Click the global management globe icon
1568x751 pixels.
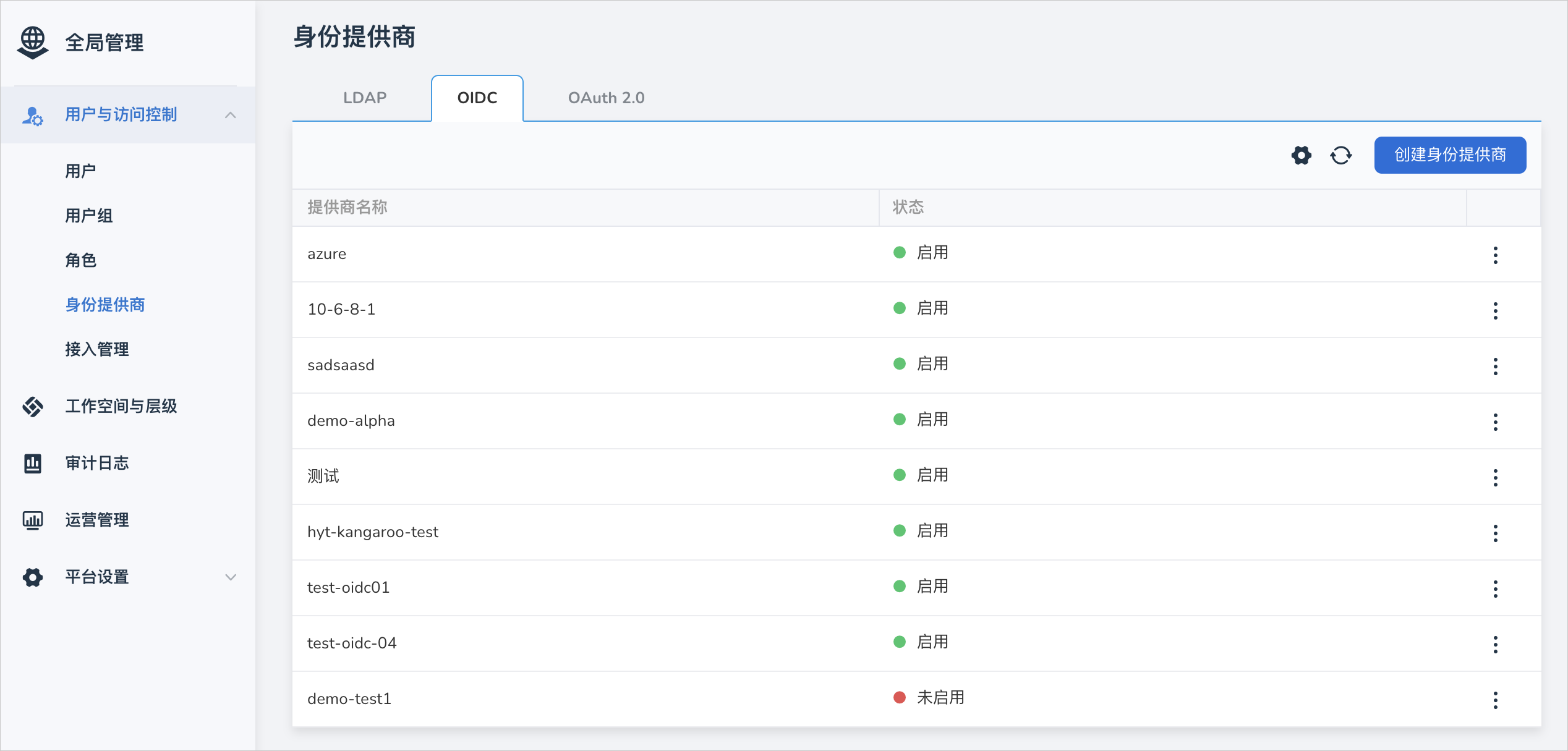click(x=33, y=43)
